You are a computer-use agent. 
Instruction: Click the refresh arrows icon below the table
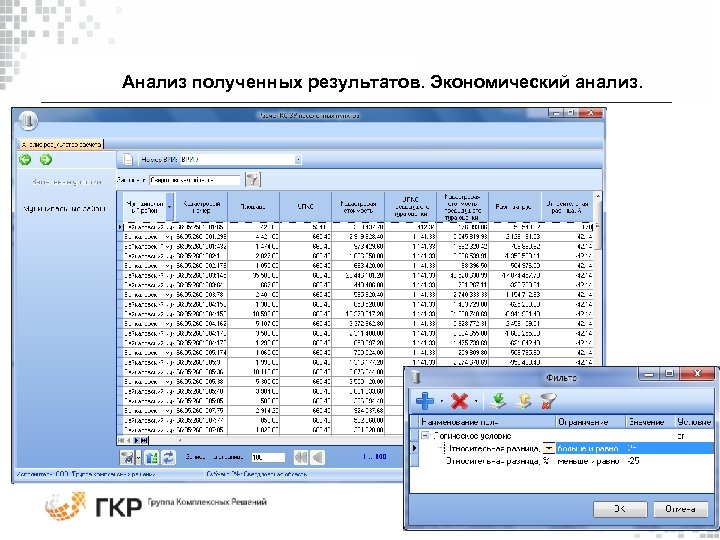tap(169, 457)
